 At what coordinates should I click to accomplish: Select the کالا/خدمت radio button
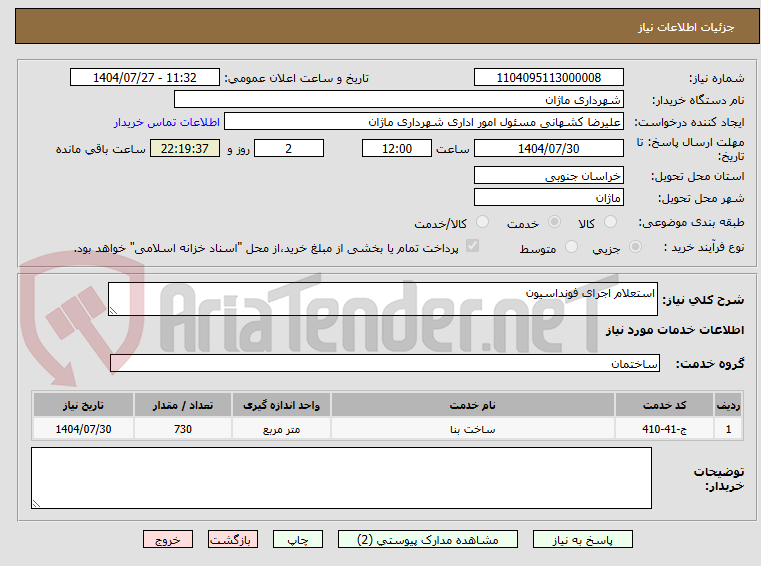(482, 222)
